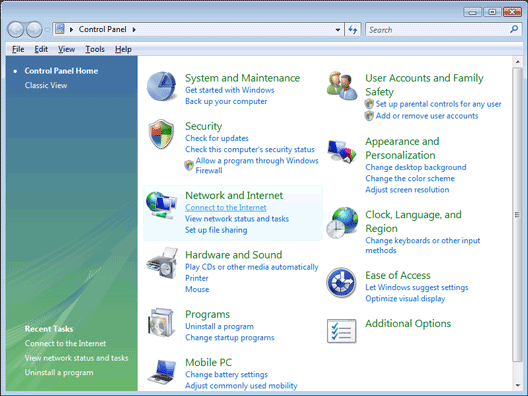Viewport: 528px width, 396px height.
Task: Click the User Accounts people icon
Action: point(342,86)
